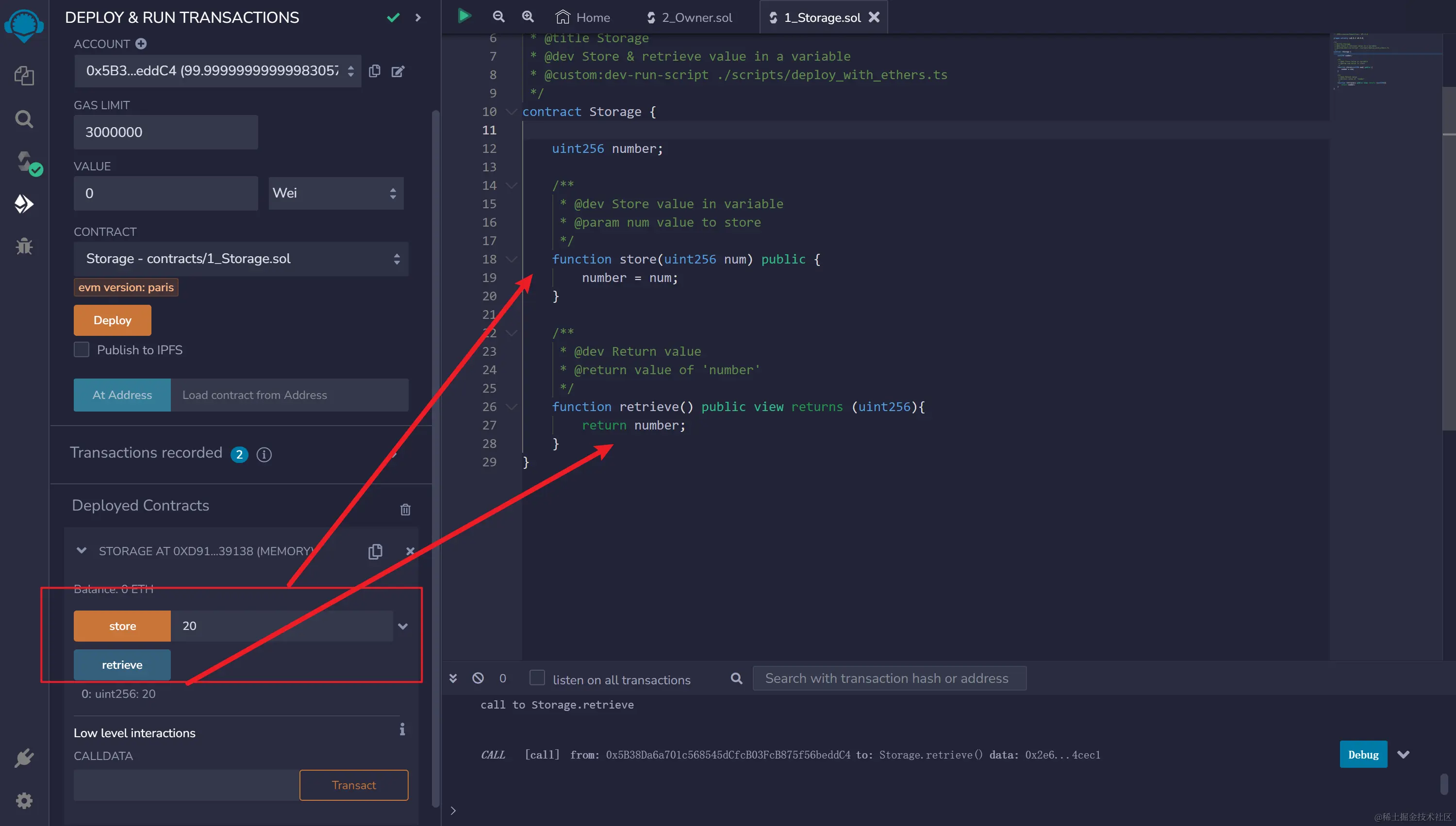Collapse the store function fold arrow at line 18

[511, 259]
